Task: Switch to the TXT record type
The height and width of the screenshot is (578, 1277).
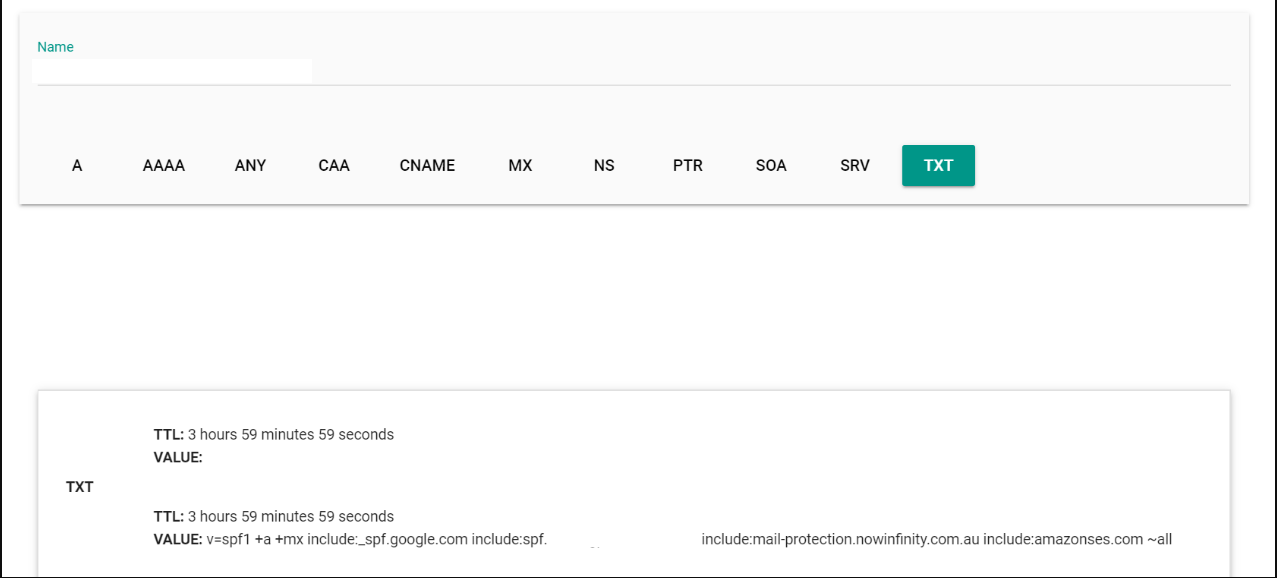Action: pyautogui.click(x=938, y=165)
